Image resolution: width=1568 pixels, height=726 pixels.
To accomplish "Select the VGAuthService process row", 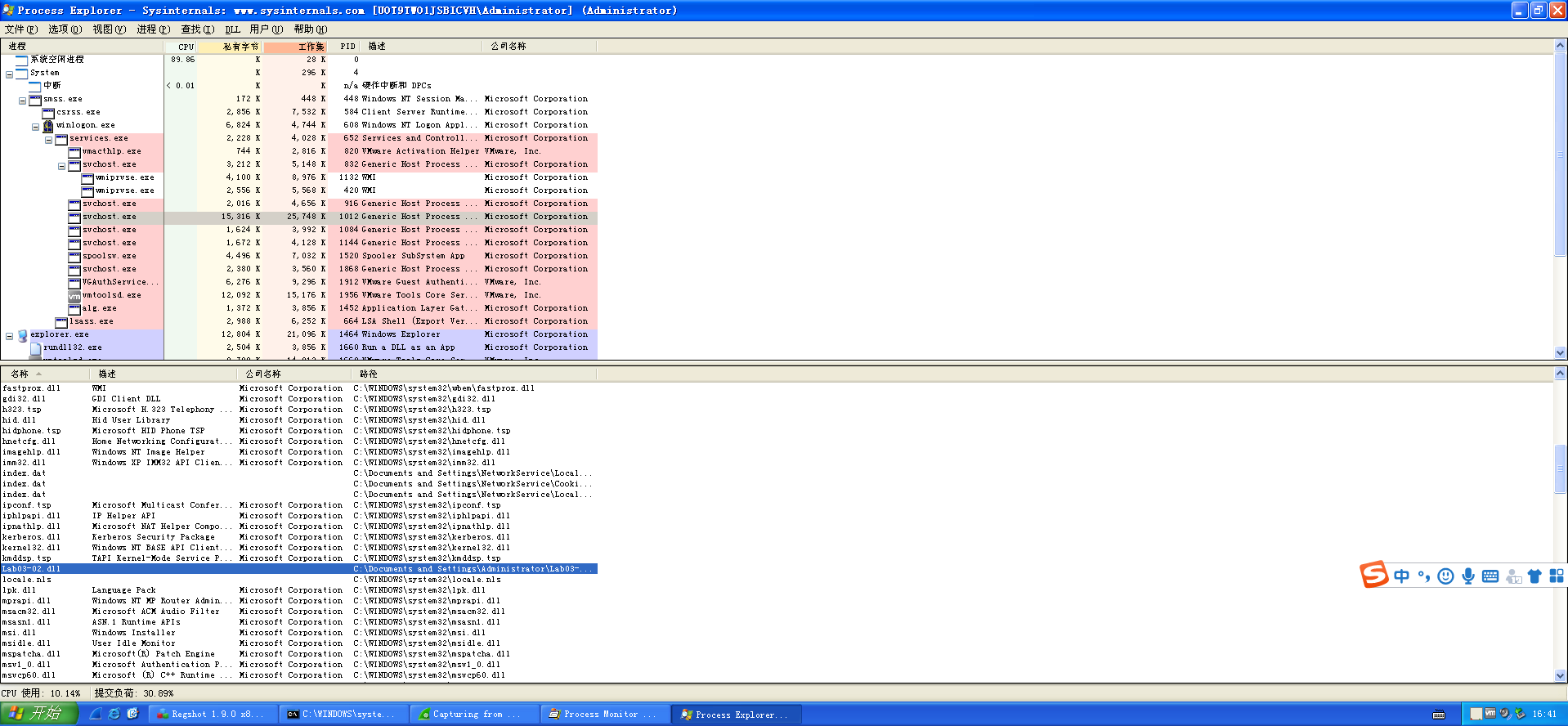I will (299, 282).
